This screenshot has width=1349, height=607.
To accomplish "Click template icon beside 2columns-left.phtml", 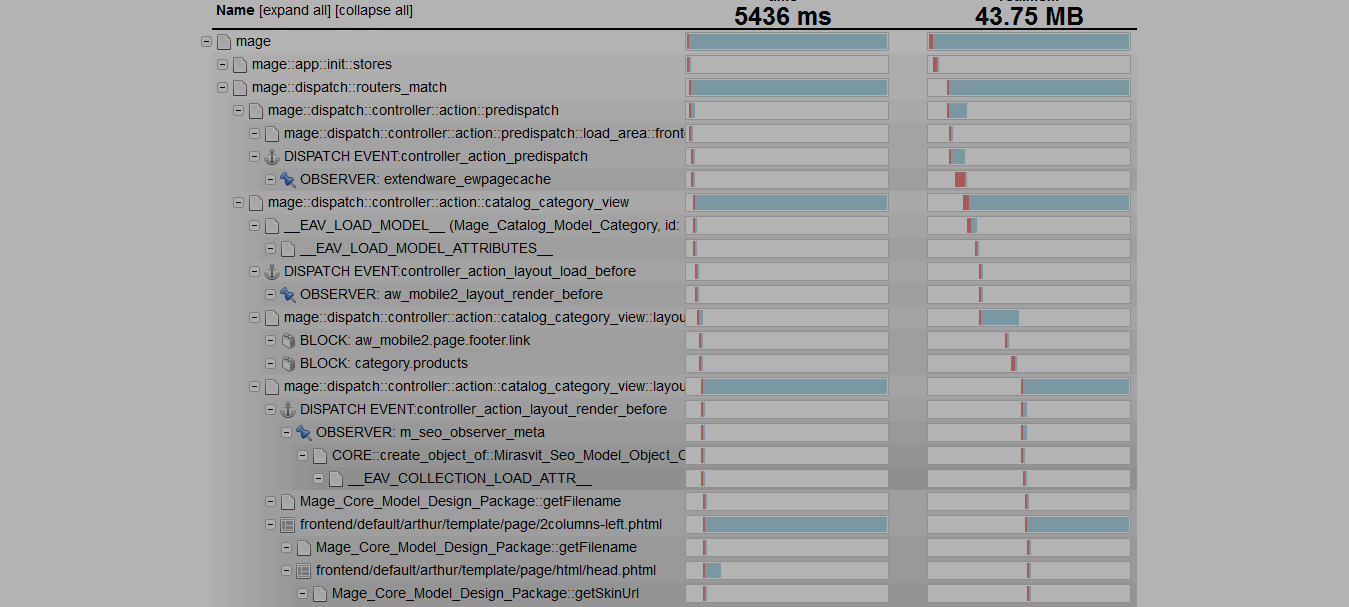I will 288,525.
